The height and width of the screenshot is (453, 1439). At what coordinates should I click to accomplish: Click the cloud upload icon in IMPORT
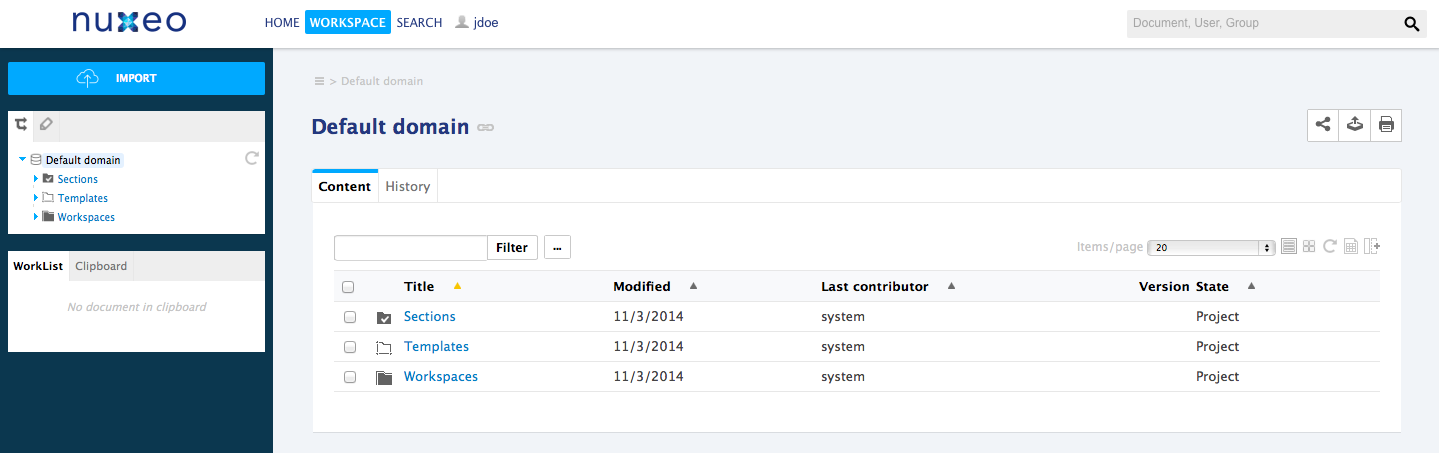point(88,78)
